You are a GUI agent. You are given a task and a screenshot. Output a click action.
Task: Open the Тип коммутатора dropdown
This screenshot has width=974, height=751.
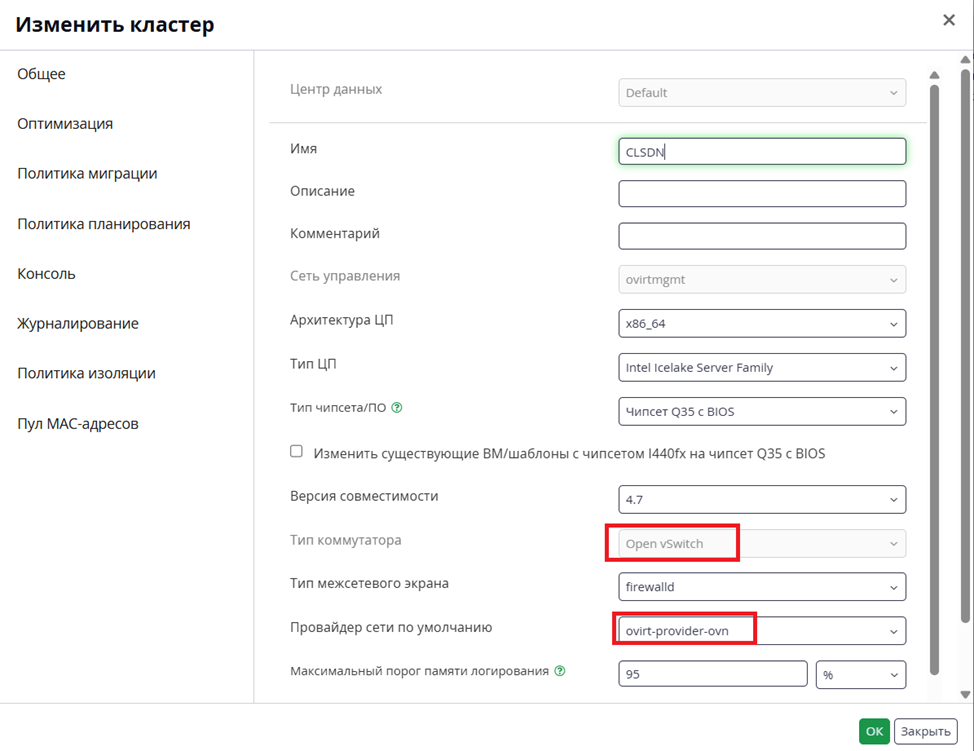762,544
